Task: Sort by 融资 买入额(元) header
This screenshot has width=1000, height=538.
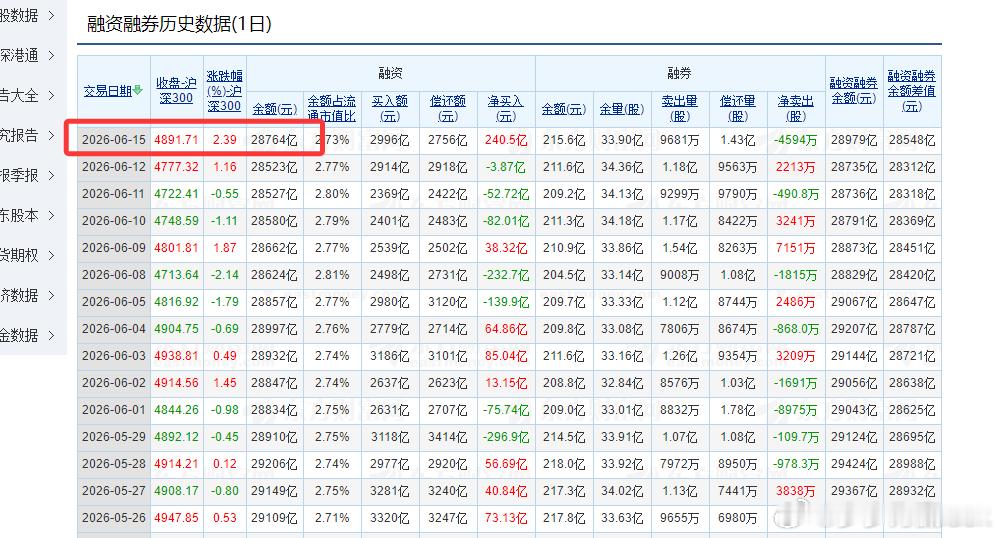Action: [x=390, y=109]
